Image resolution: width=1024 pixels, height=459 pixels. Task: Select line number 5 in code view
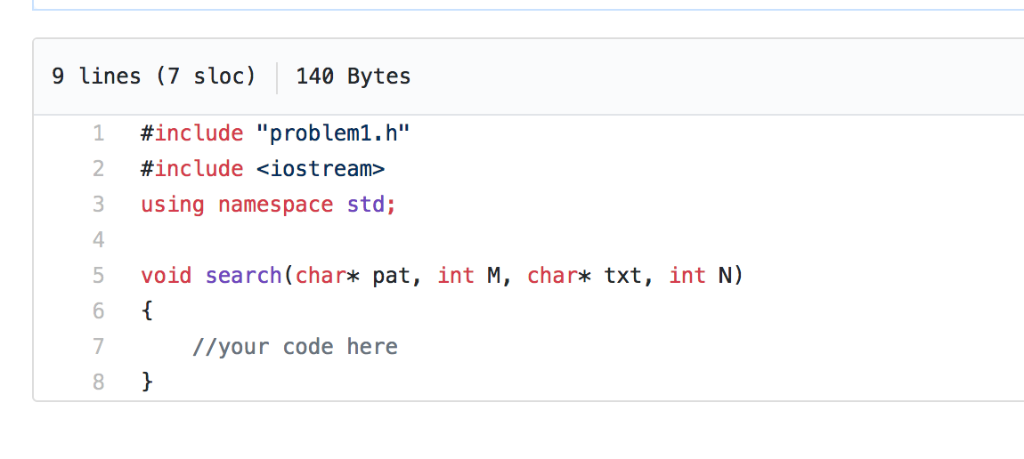click(99, 276)
